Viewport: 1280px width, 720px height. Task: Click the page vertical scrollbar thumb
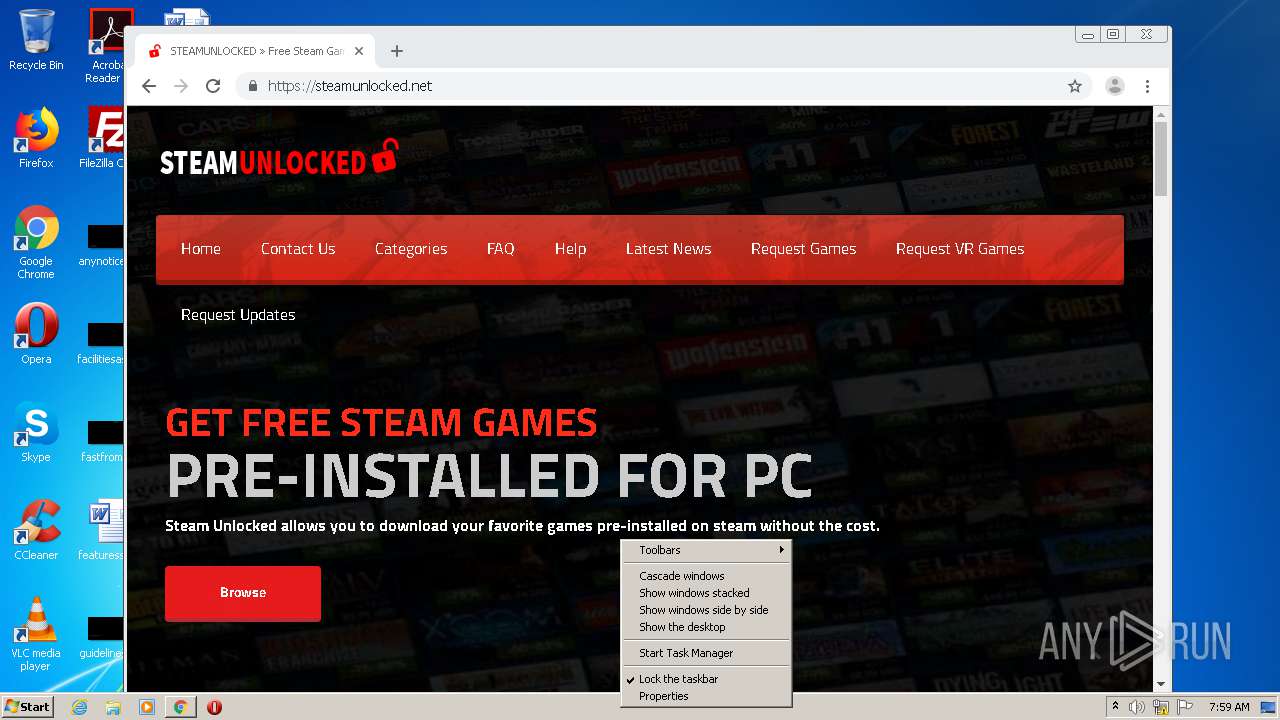pos(1161,158)
